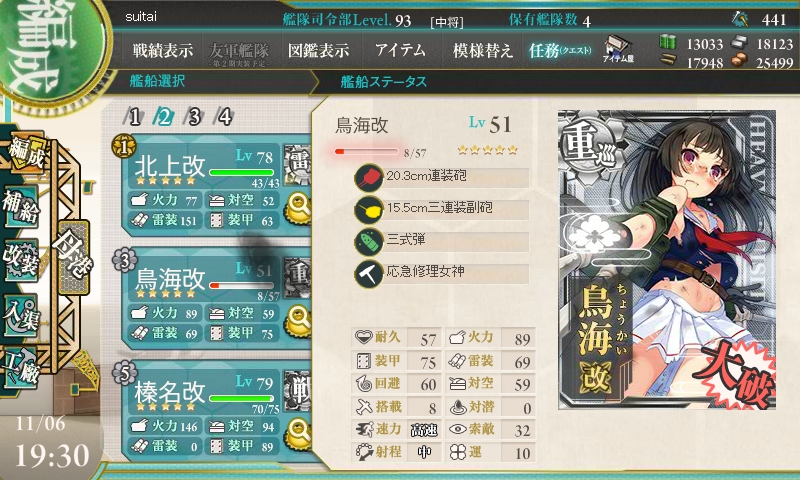This screenshot has height=480, width=800.
Task: Select the 応急修理女神 equipment slot
Action: (x=442, y=273)
